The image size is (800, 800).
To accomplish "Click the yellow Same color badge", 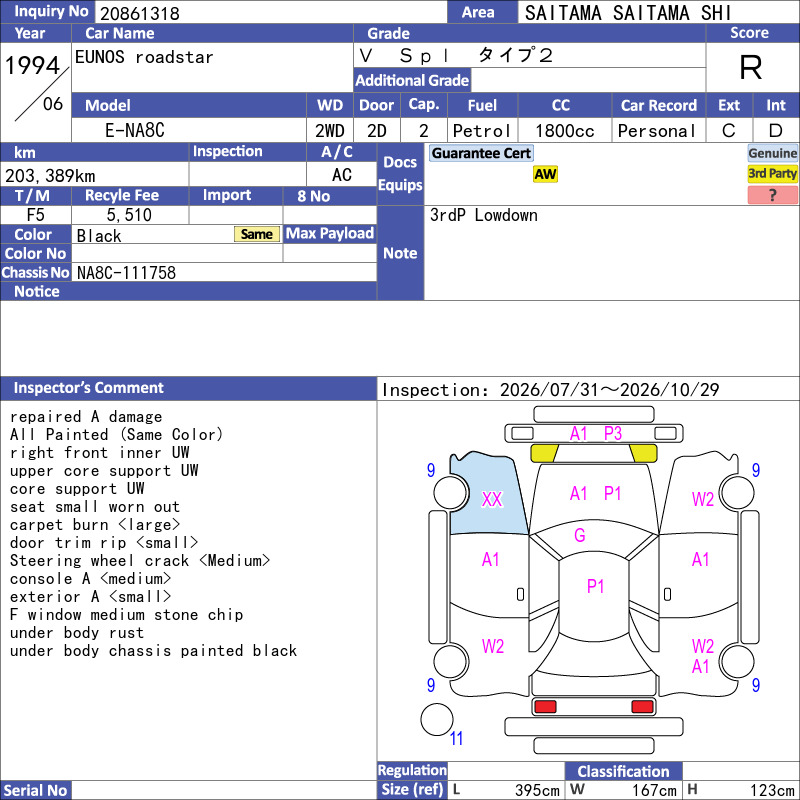I will (x=257, y=234).
